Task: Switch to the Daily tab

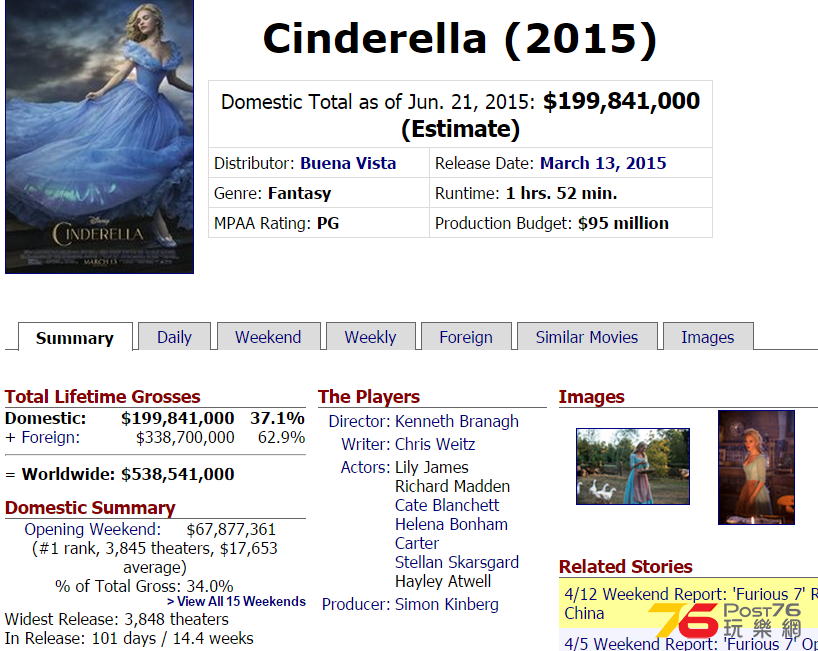Action: coord(174,337)
